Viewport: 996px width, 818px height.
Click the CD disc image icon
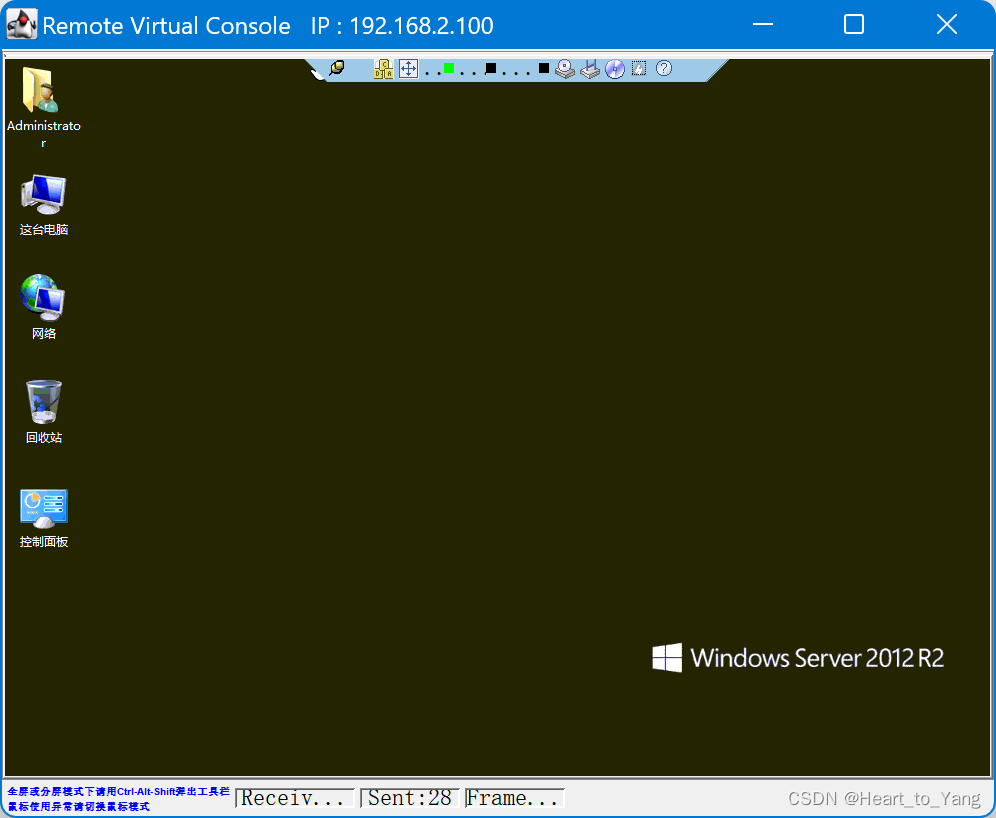point(614,68)
